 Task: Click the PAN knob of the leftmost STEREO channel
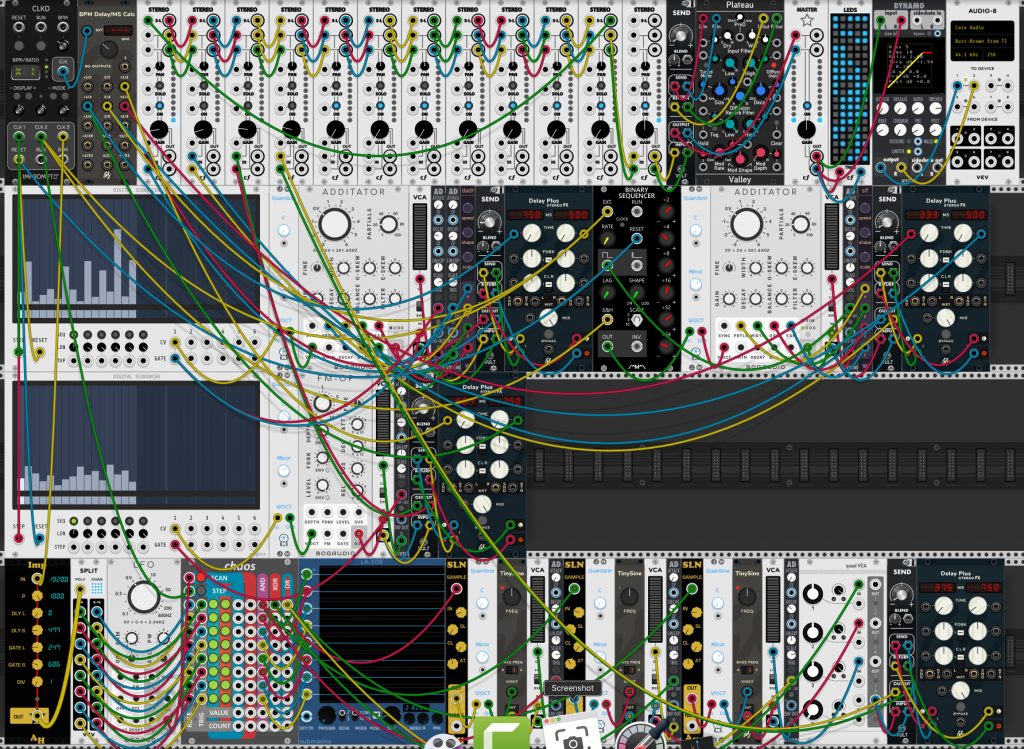tap(159, 67)
